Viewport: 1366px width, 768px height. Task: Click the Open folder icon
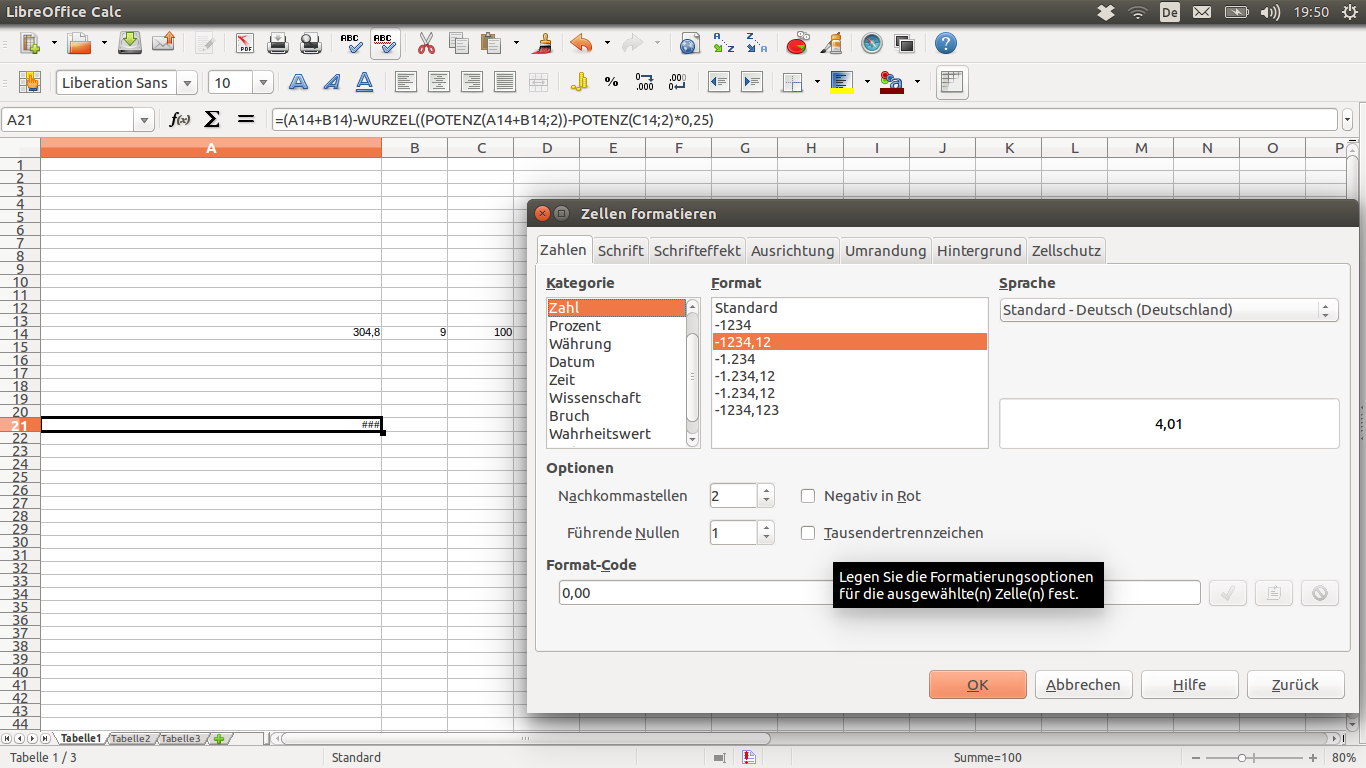point(78,44)
